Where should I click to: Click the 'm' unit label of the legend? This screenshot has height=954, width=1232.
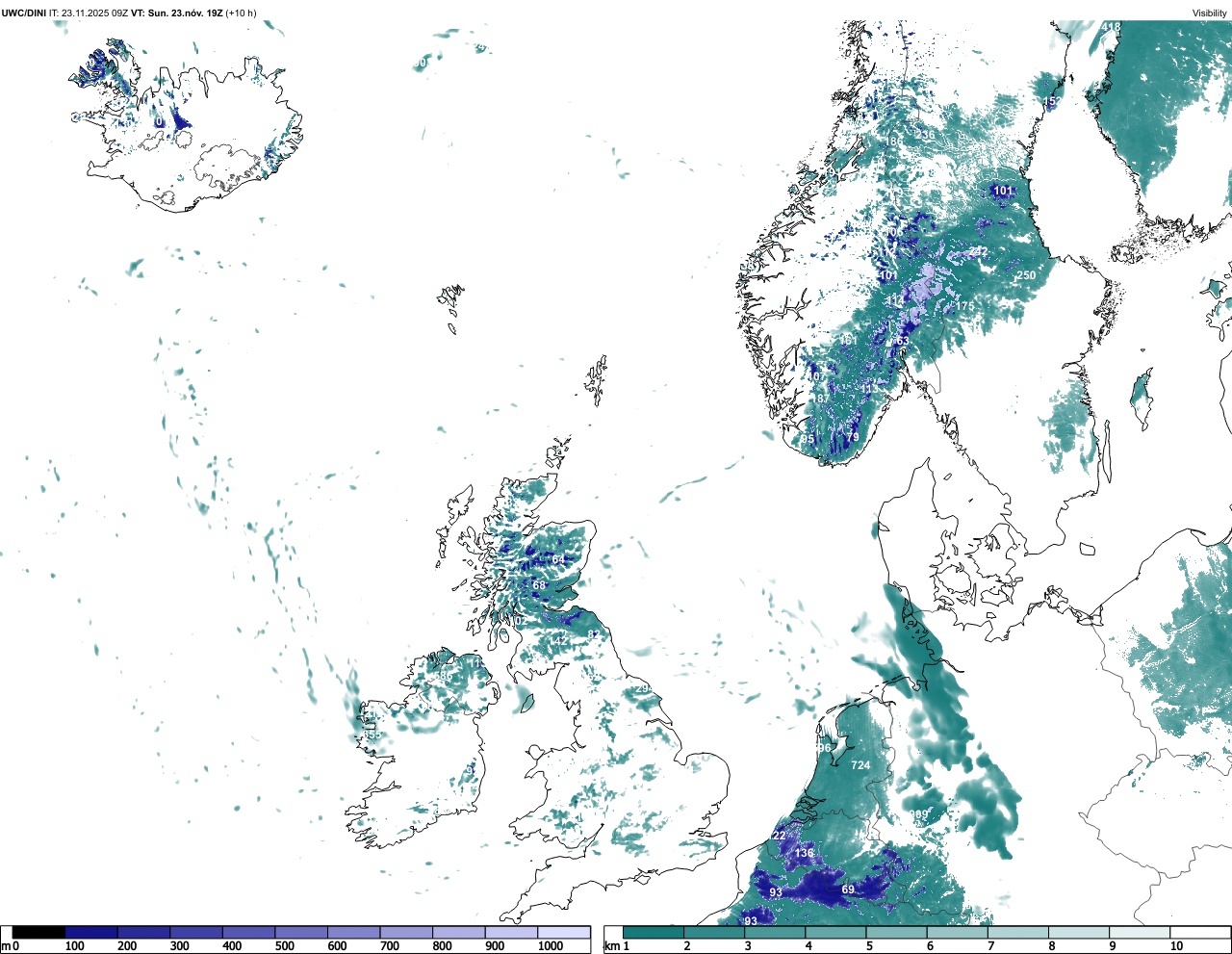point(6,946)
